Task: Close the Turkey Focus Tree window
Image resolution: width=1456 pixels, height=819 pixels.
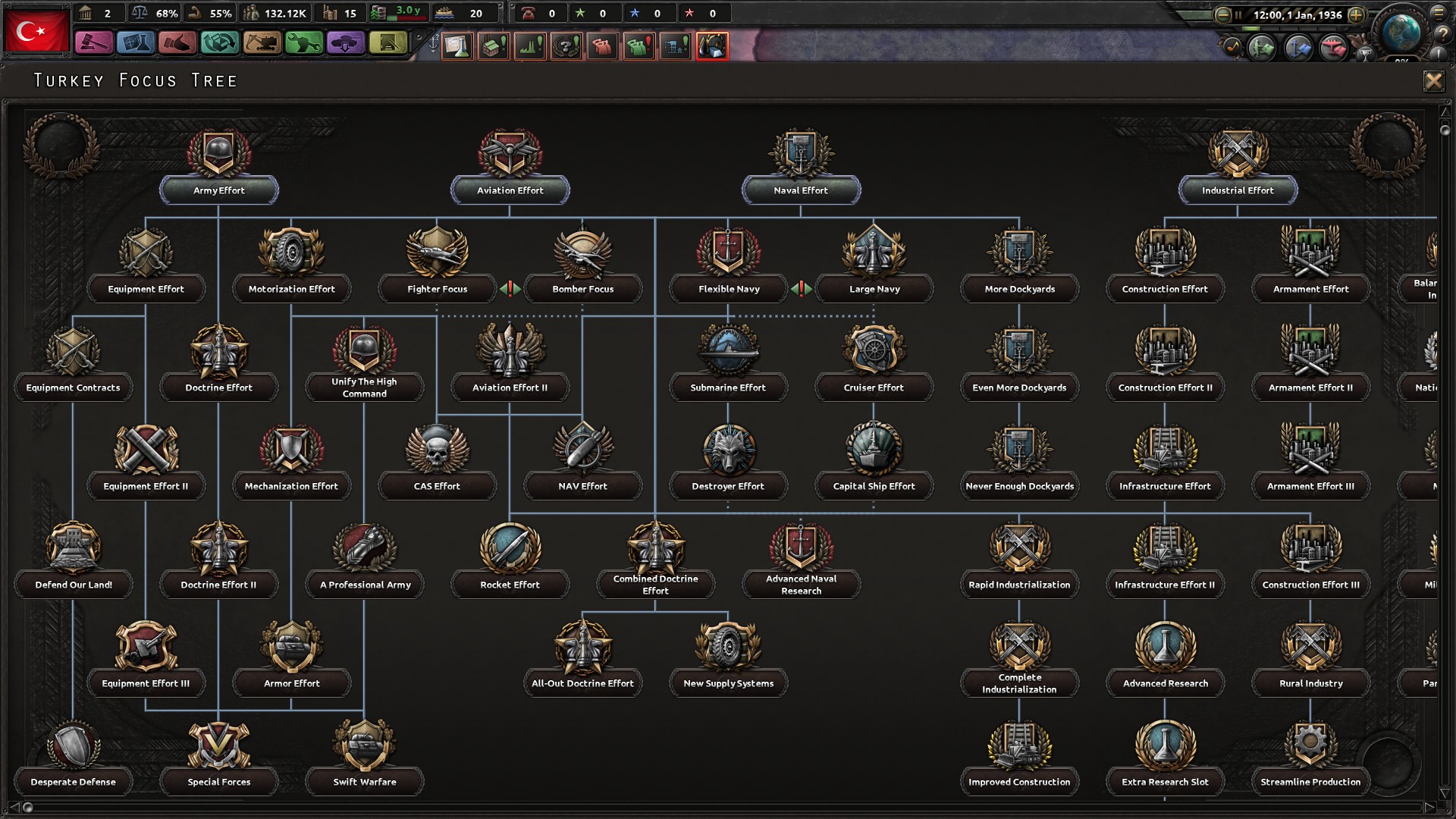Action: coord(1433,81)
